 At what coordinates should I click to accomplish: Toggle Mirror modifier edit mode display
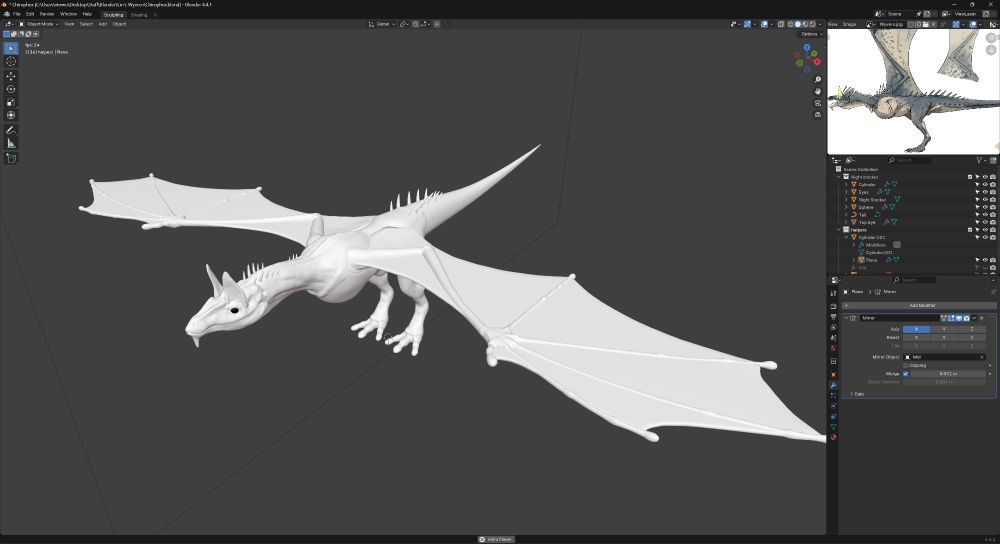coord(951,318)
